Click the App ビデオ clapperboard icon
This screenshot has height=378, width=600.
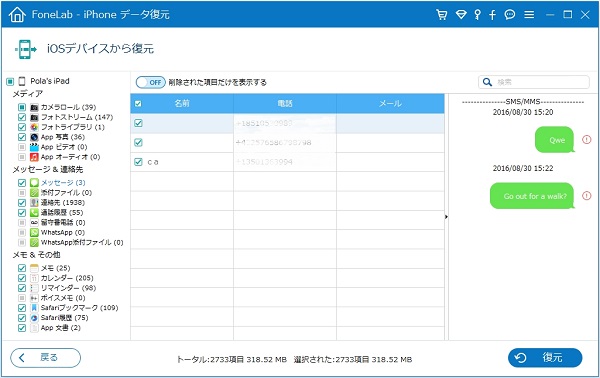point(34,147)
